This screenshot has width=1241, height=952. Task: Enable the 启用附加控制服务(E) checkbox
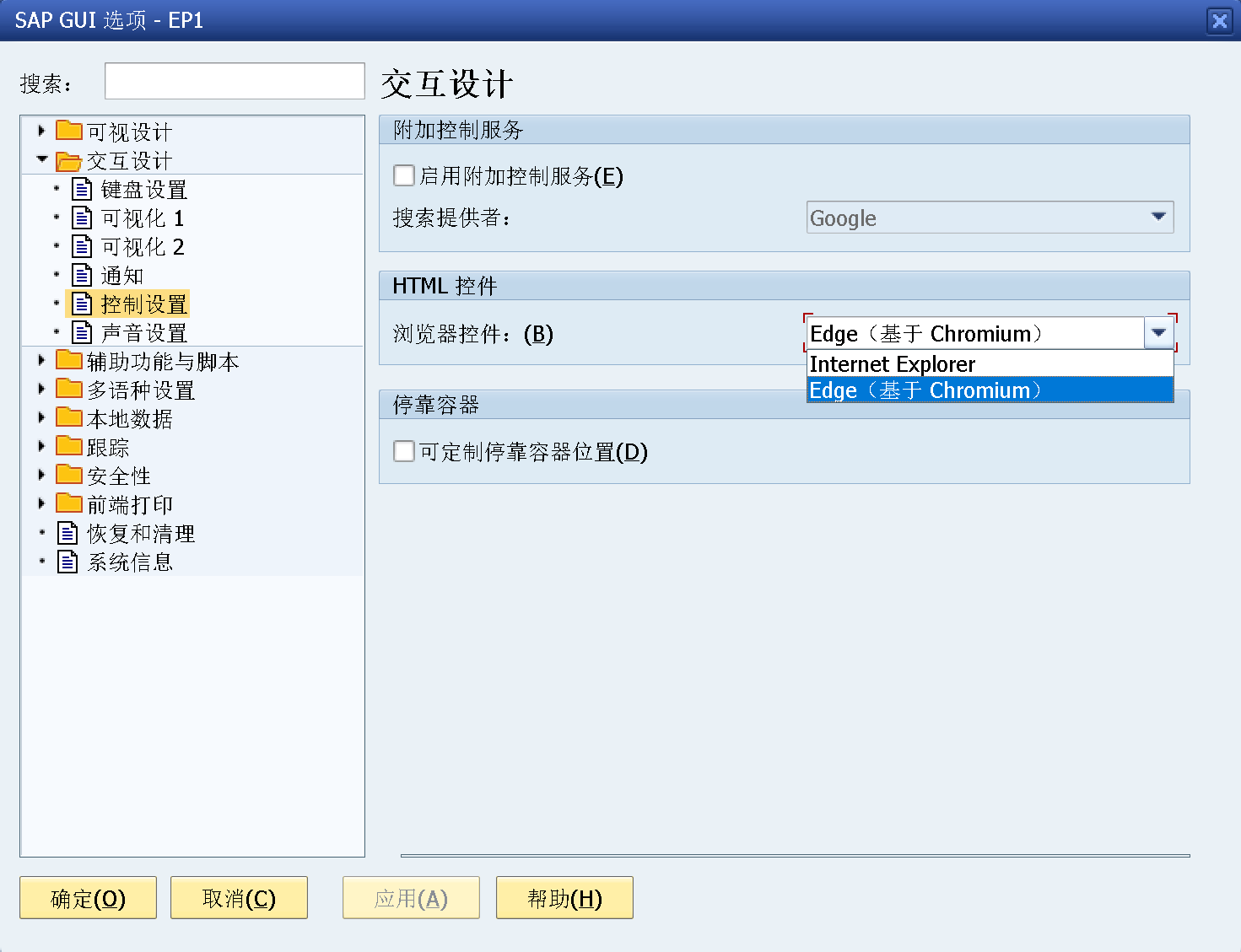tap(403, 175)
